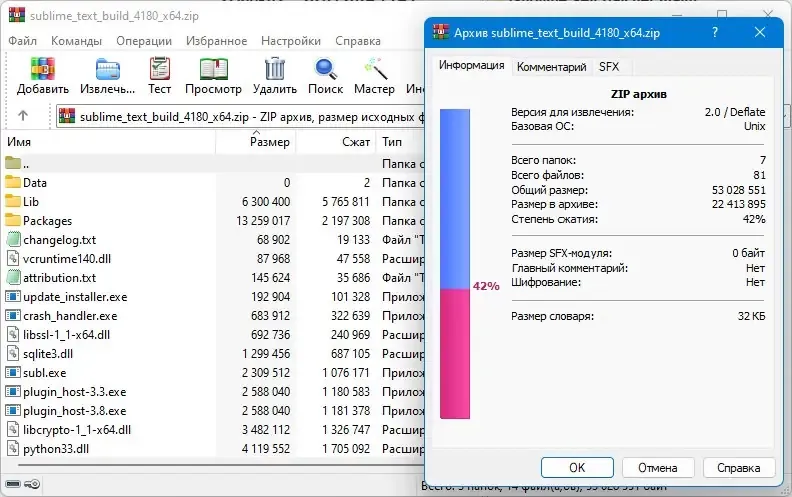Viewport: 792px width, 497px height.
Task: Close the Архив information dialog
Action: point(760,32)
